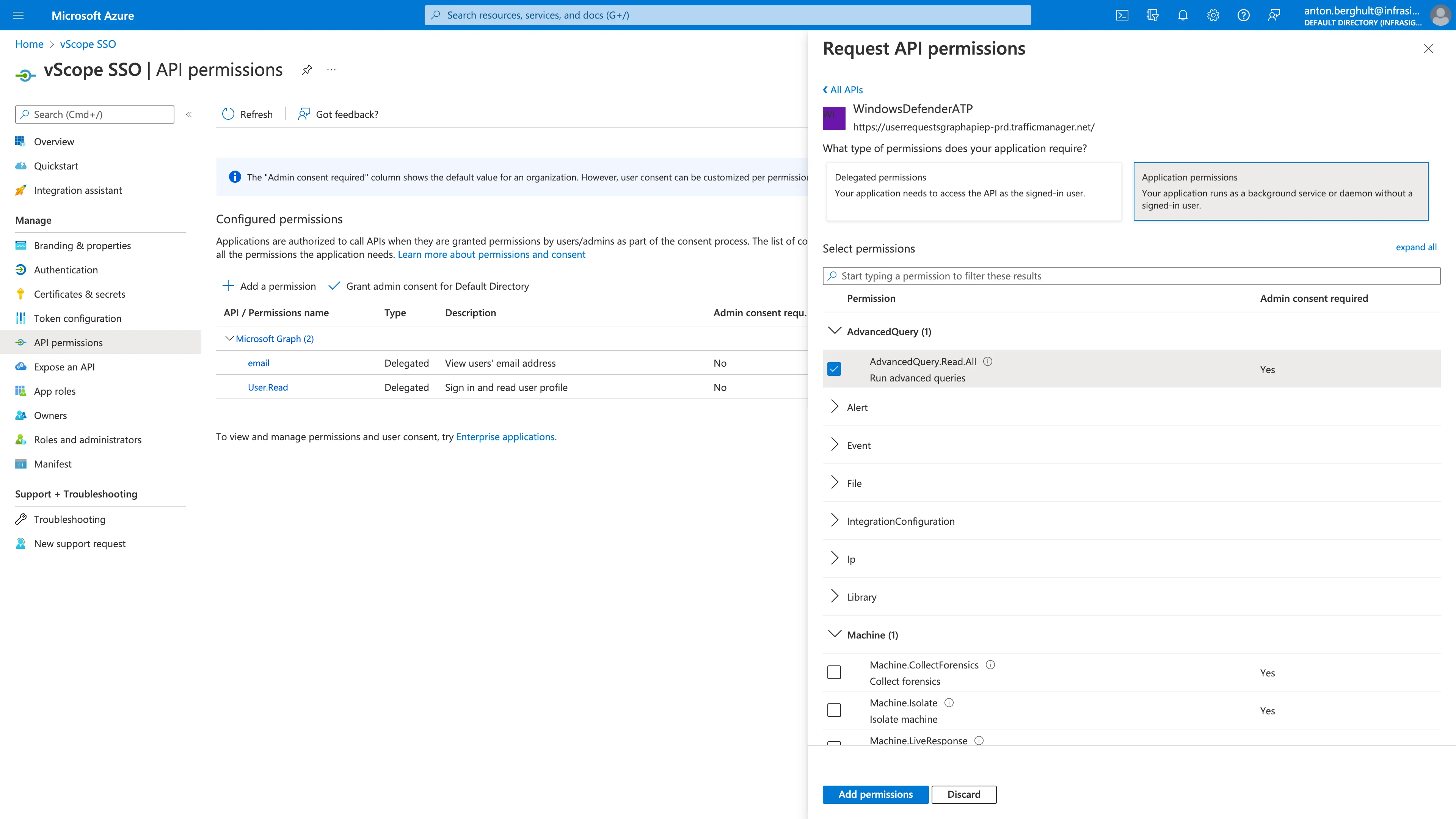Open the top bar feedback icon

point(1274,15)
